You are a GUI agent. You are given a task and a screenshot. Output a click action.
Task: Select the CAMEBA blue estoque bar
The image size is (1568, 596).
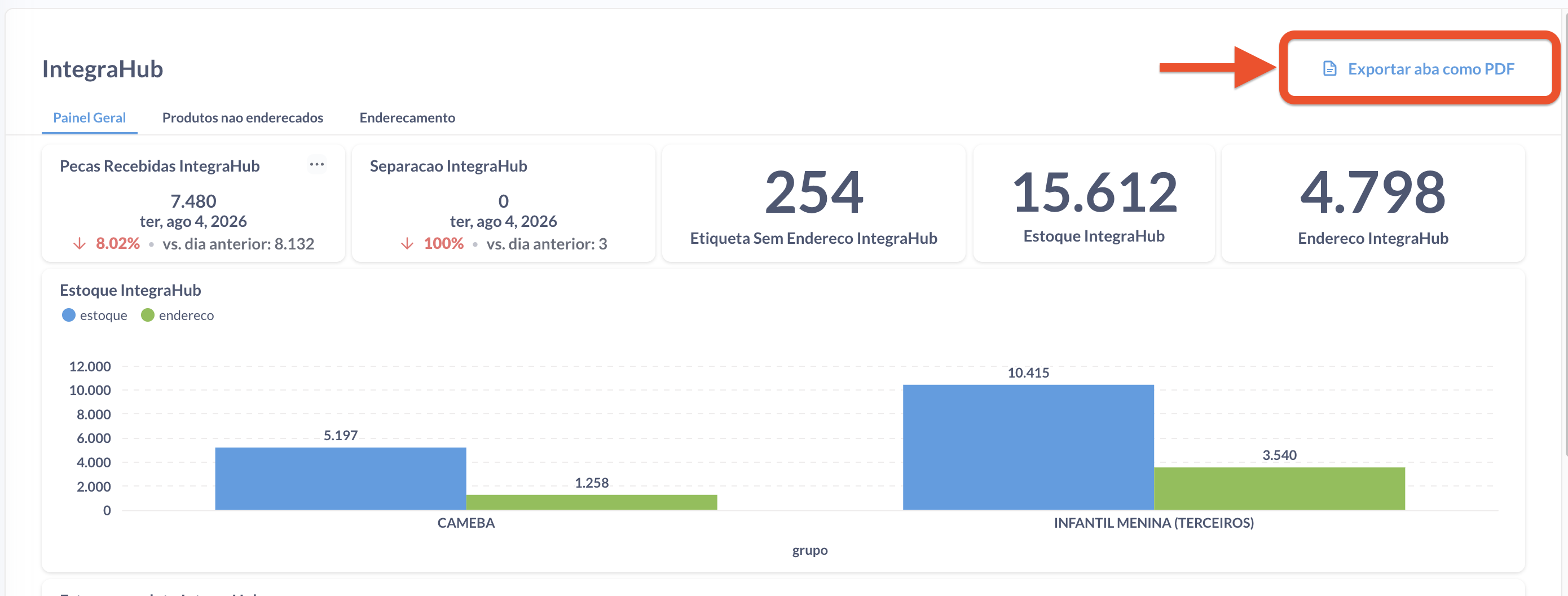click(340, 479)
